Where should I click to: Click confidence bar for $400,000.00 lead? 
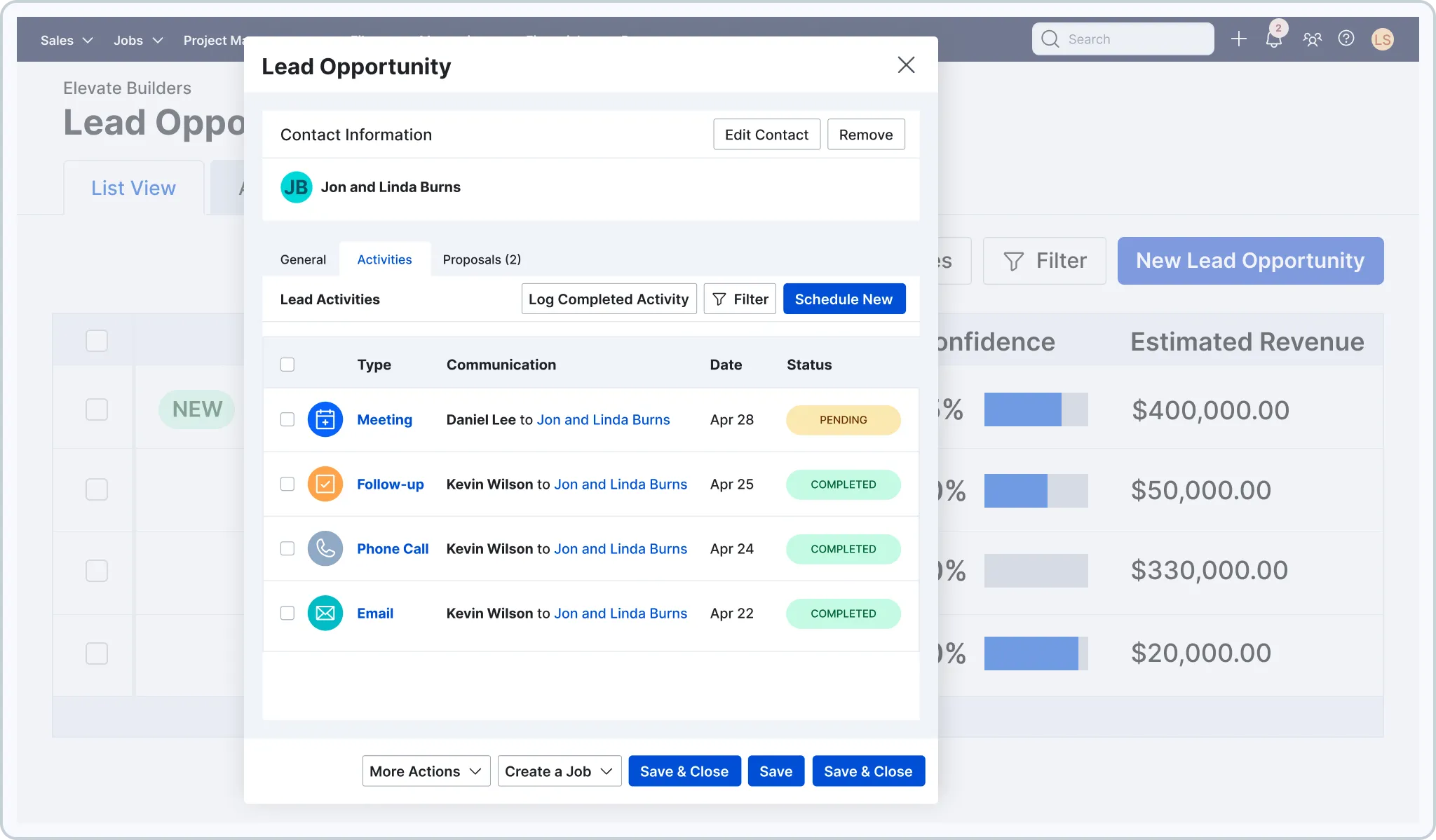point(1036,409)
